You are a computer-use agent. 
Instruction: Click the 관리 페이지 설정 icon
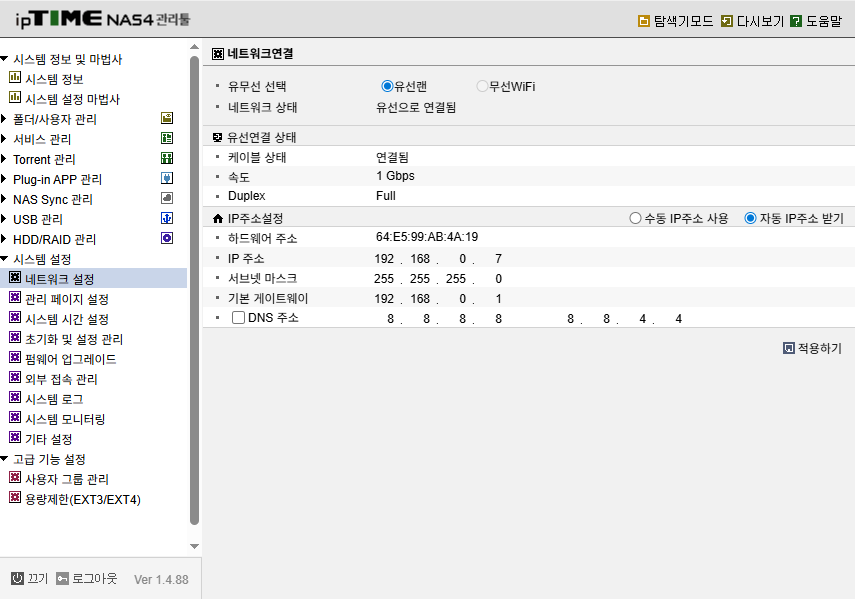click(15, 298)
